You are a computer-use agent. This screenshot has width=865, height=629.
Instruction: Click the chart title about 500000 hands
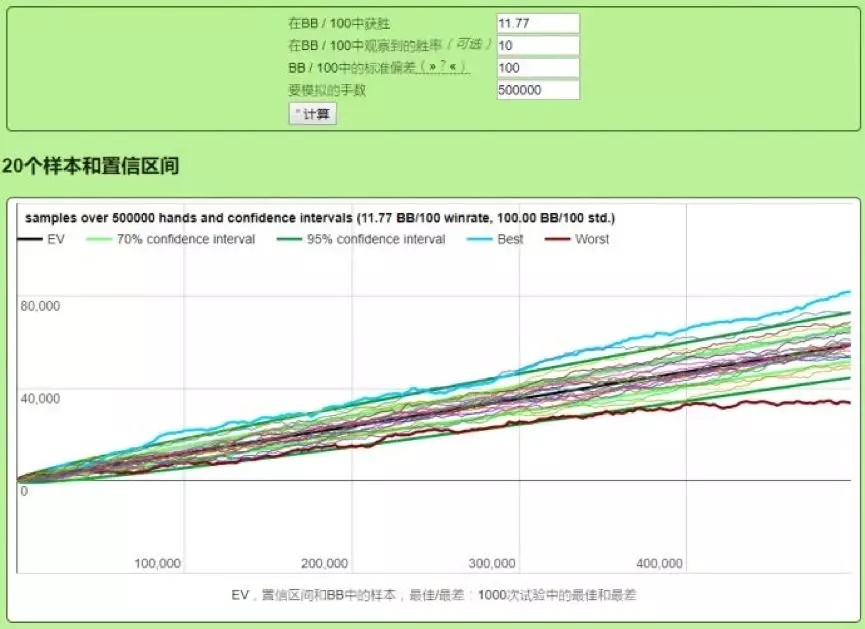click(x=320, y=217)
